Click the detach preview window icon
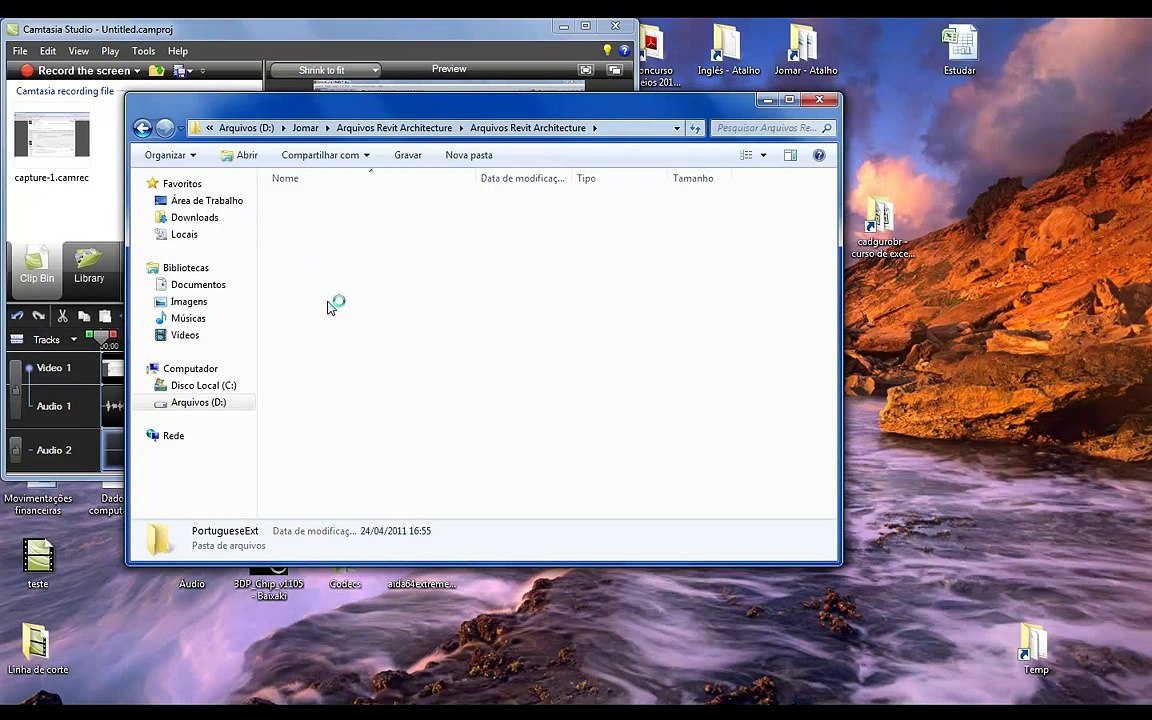This screenshot has width=1152, height=720. point(615,70)
